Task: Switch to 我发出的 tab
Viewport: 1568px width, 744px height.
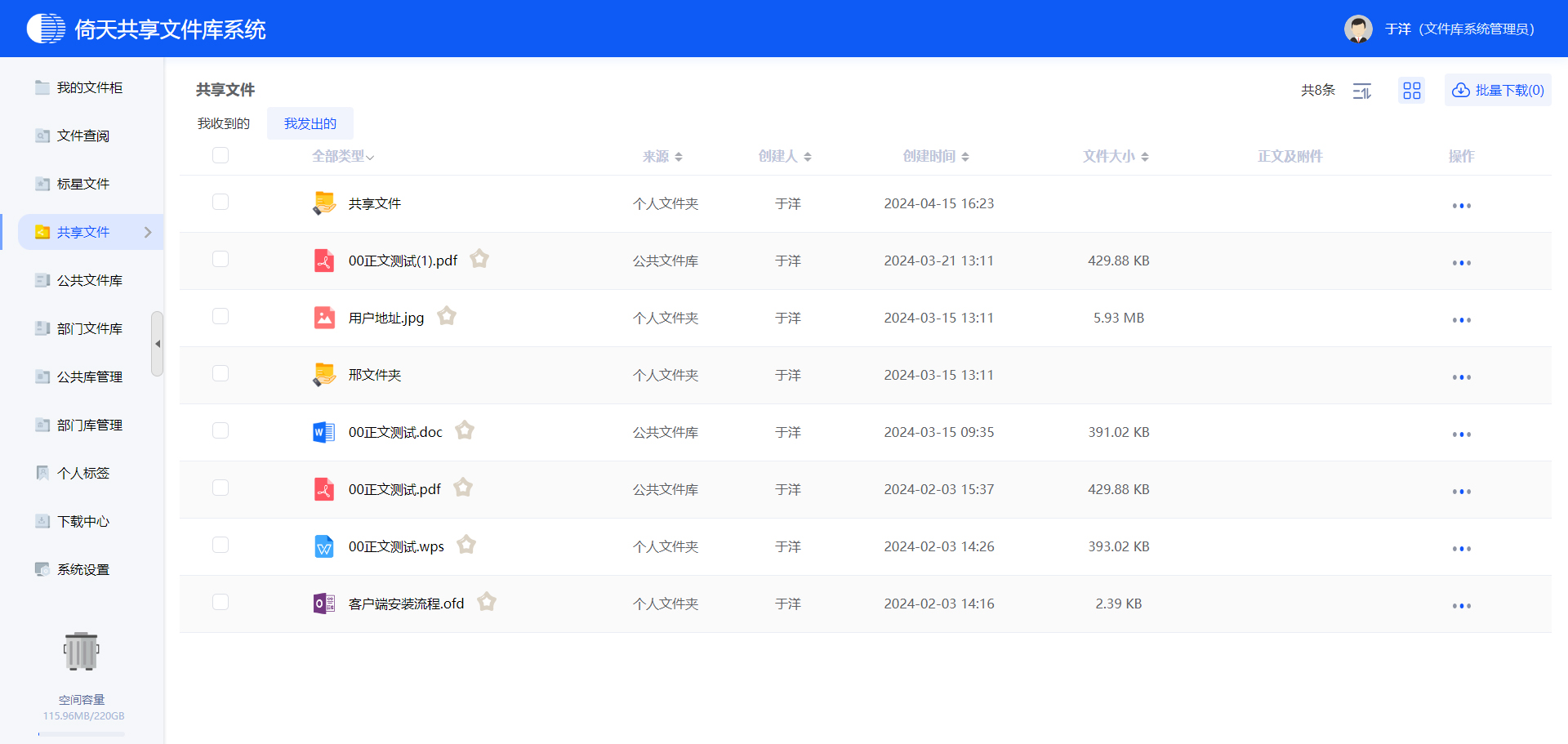Action: pos(310,123)
